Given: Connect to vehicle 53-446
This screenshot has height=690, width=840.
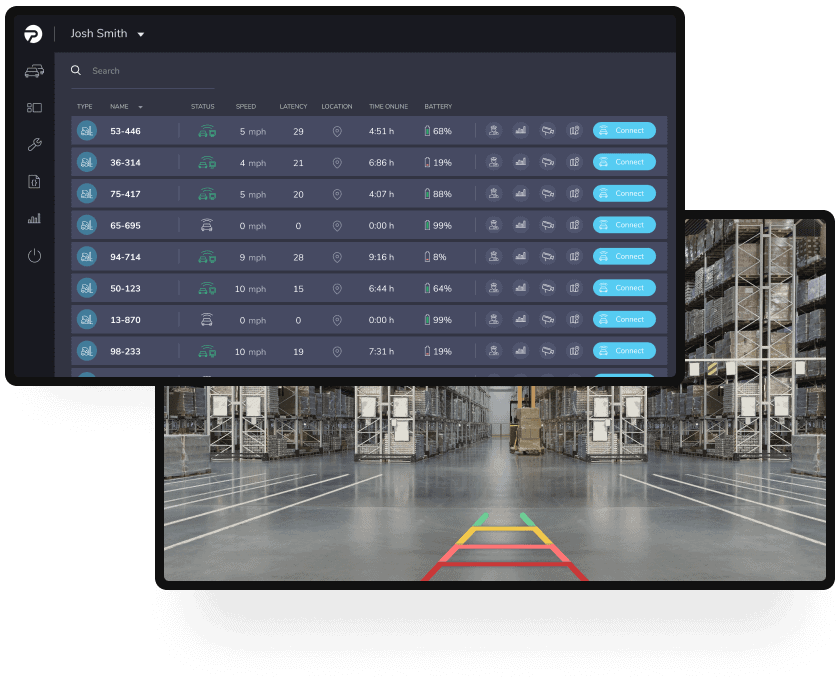Looking at the screenshot, I should pos(624,131).
